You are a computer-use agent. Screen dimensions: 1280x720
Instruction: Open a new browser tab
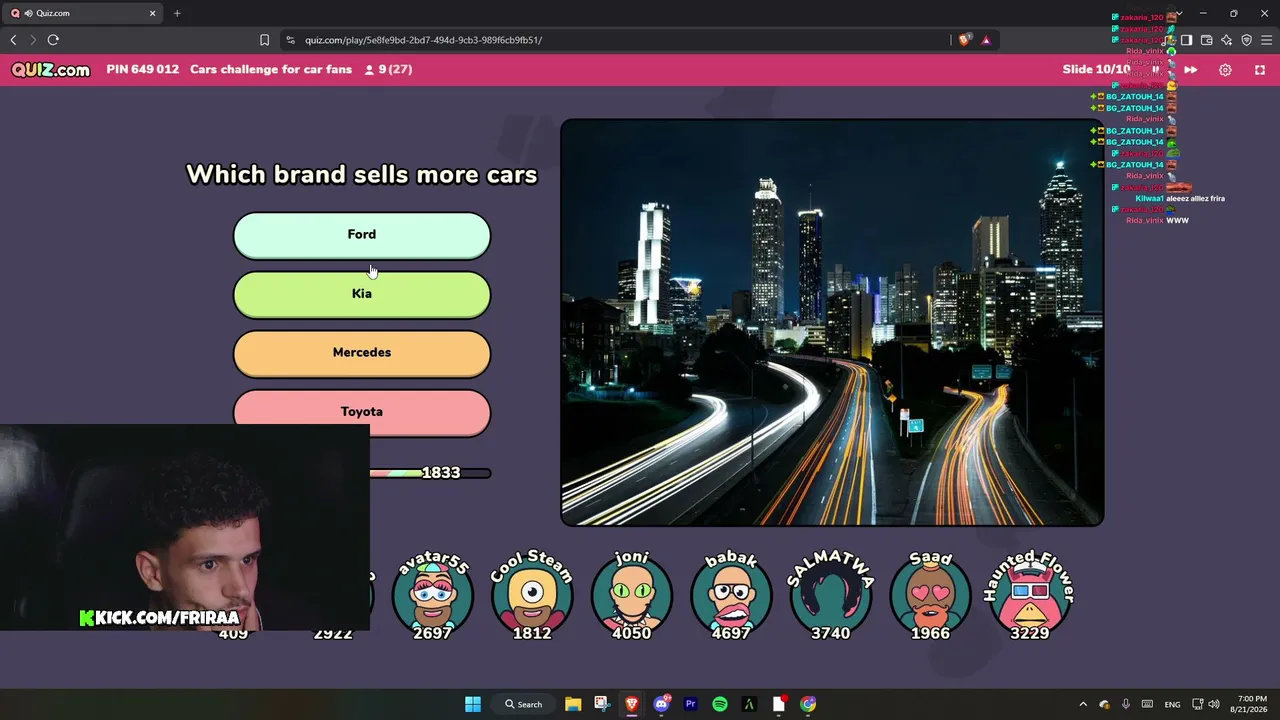(x=177, y=13)
